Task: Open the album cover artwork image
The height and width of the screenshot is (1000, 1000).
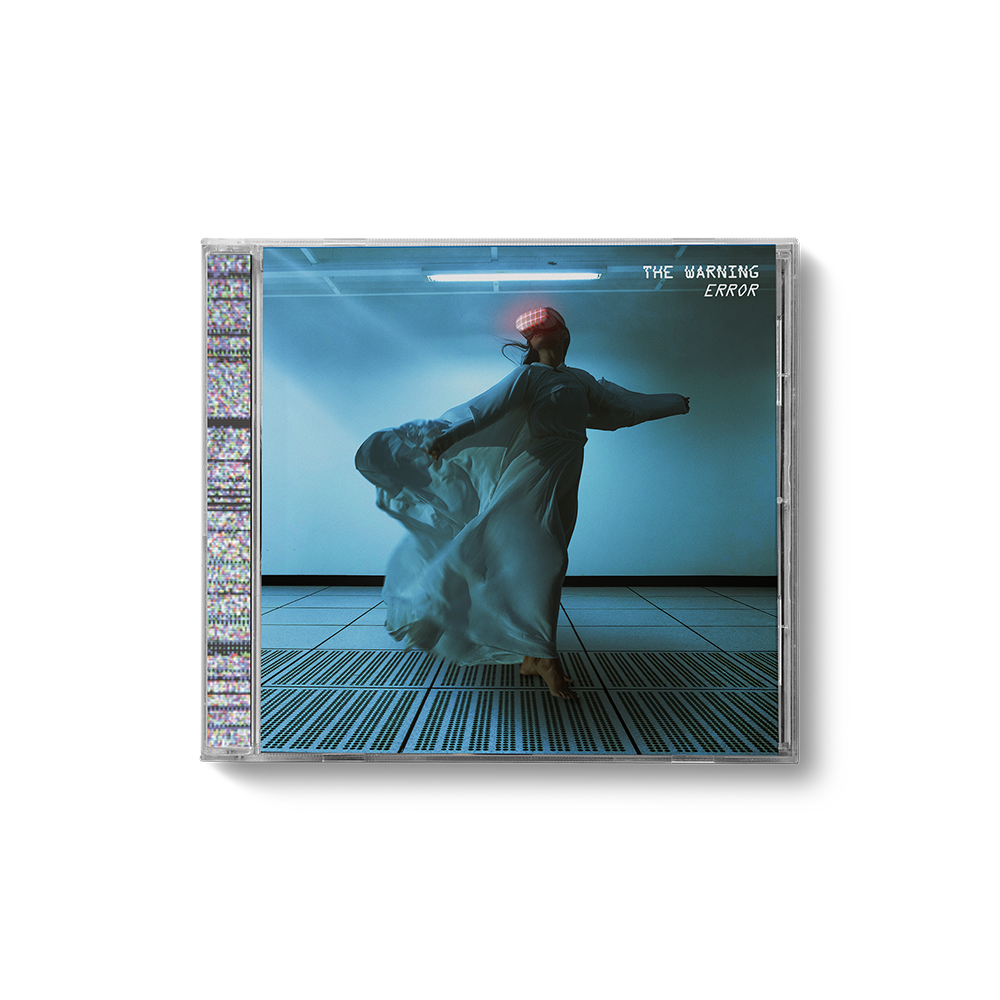Action: pos(518,498)
